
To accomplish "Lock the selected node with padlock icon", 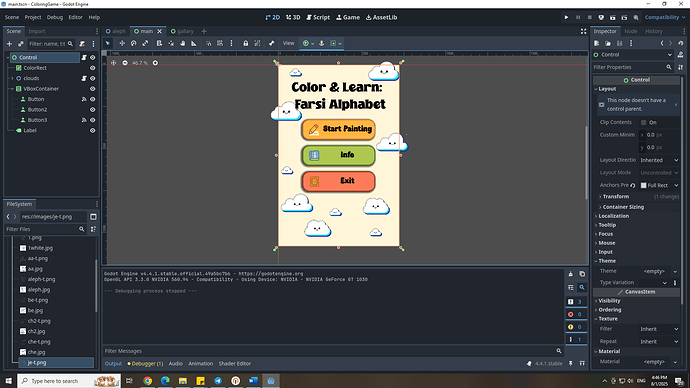I will (x=246, y=43).
